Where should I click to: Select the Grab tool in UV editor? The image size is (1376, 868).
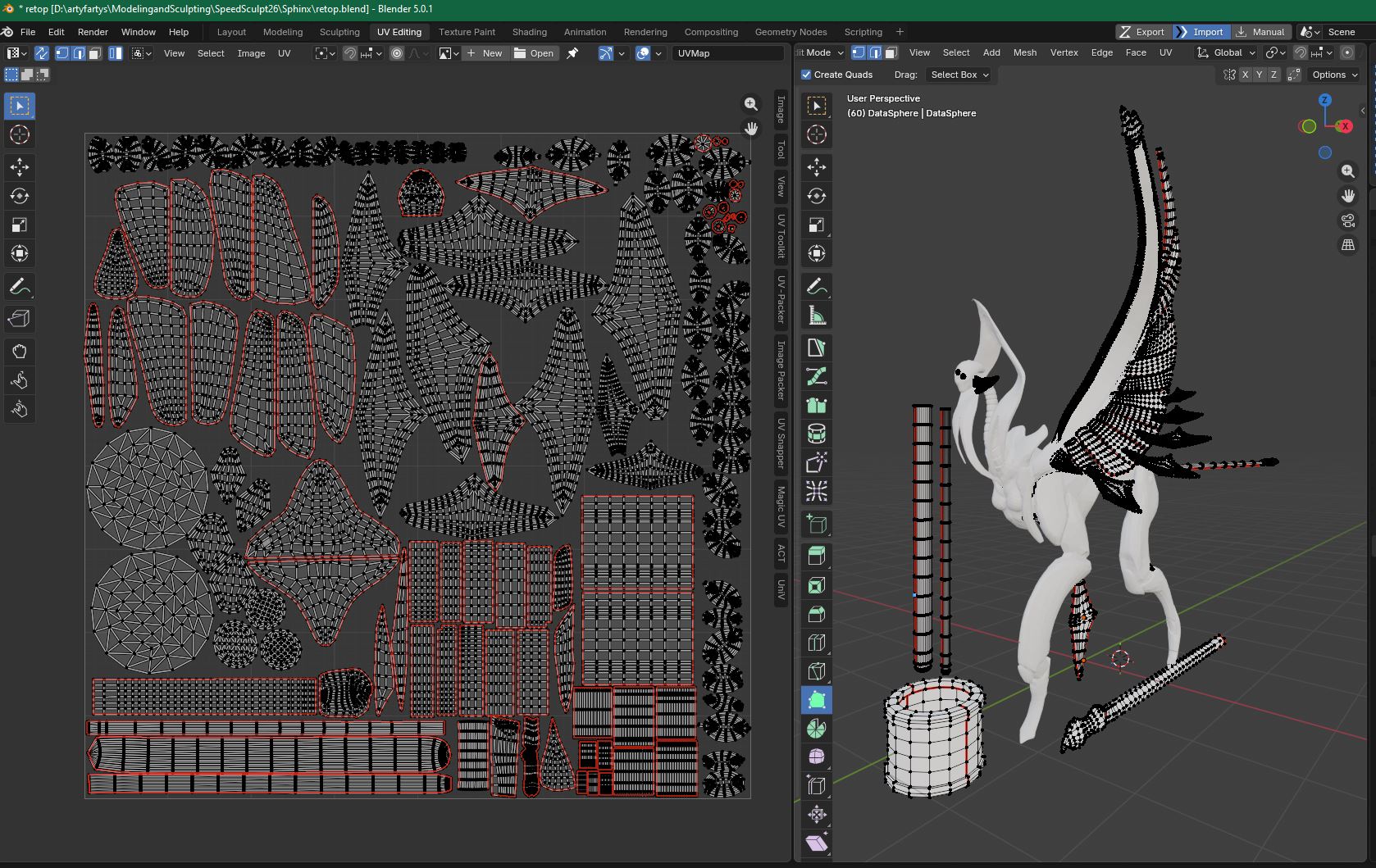click(20, 352)
